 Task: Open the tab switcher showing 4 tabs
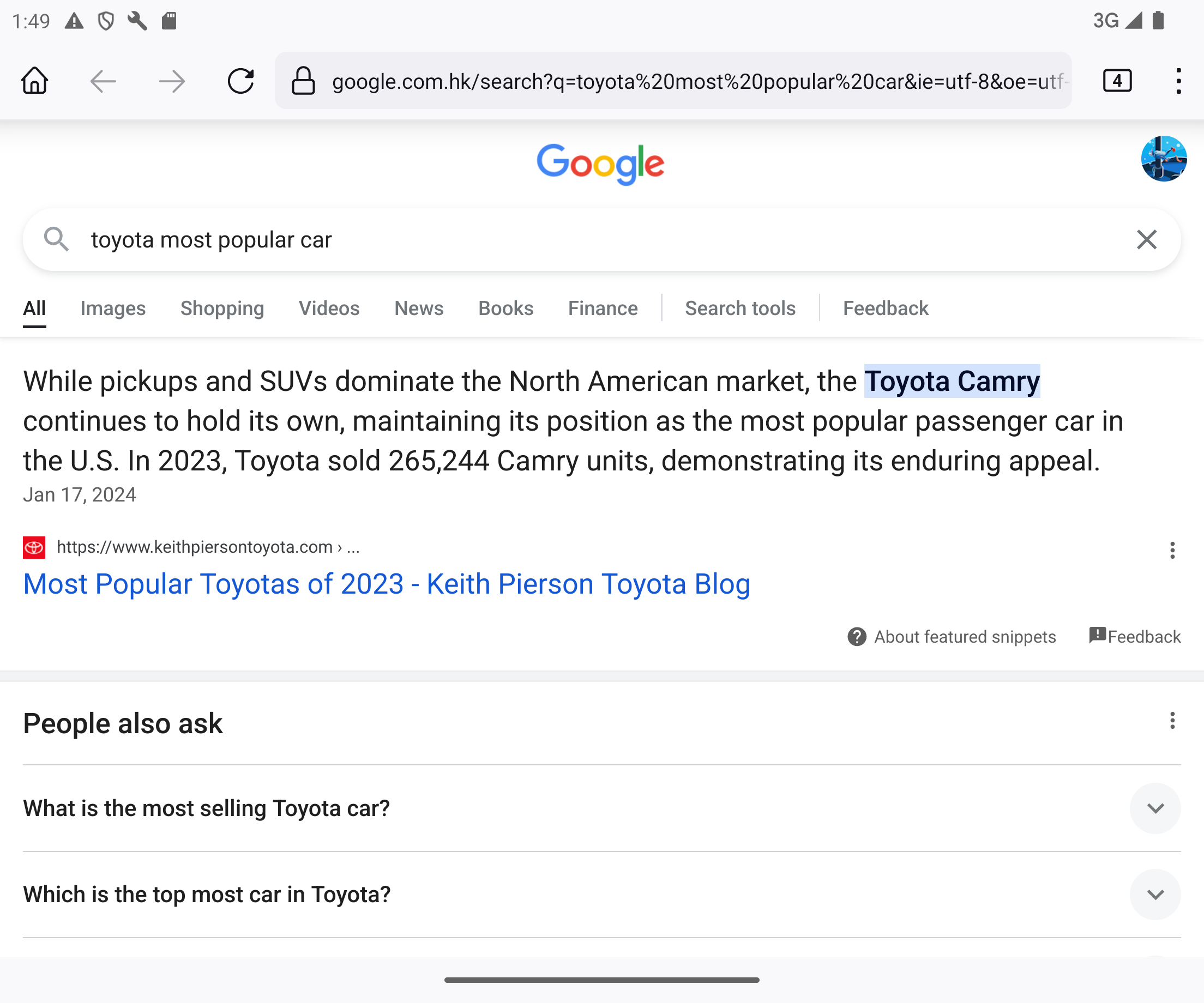click(x=1117, y=81)
